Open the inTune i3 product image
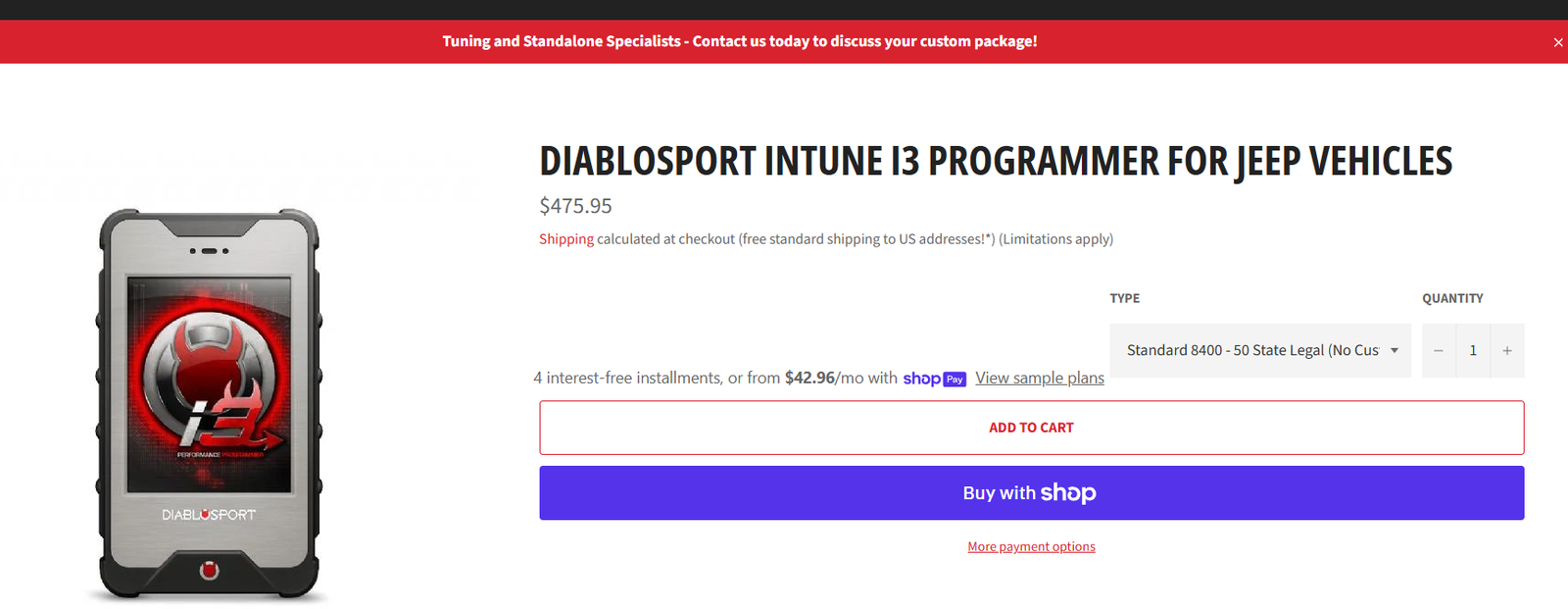1568x609 pixels. click(209, 403)
